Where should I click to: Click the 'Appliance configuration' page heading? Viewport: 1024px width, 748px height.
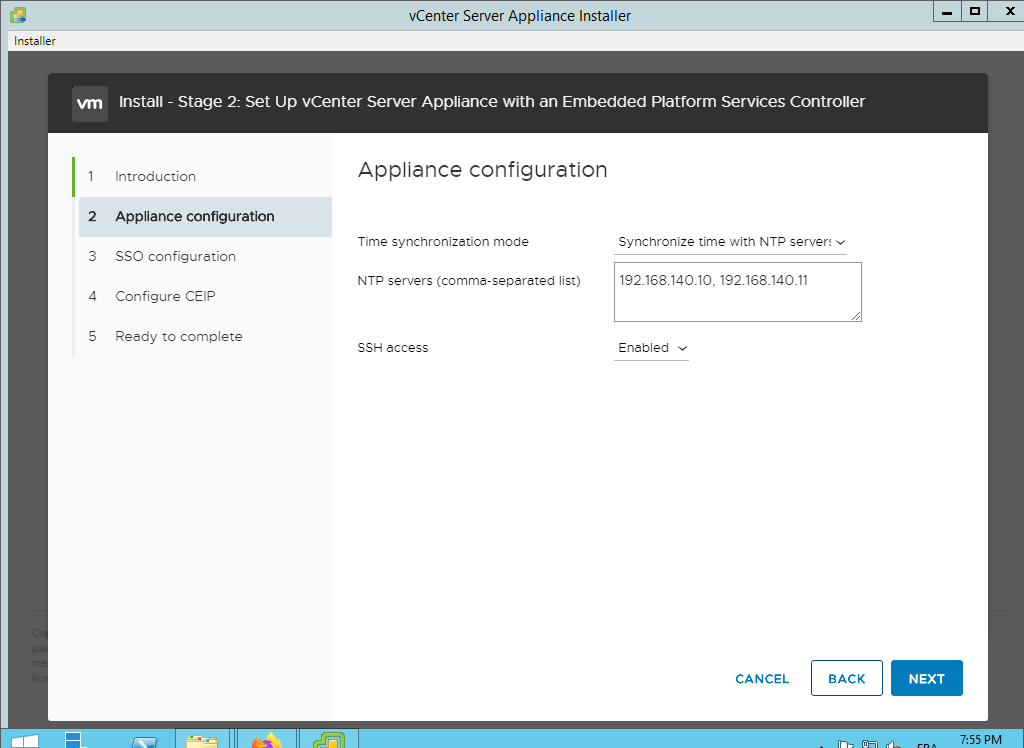click(x=483, y=170)
